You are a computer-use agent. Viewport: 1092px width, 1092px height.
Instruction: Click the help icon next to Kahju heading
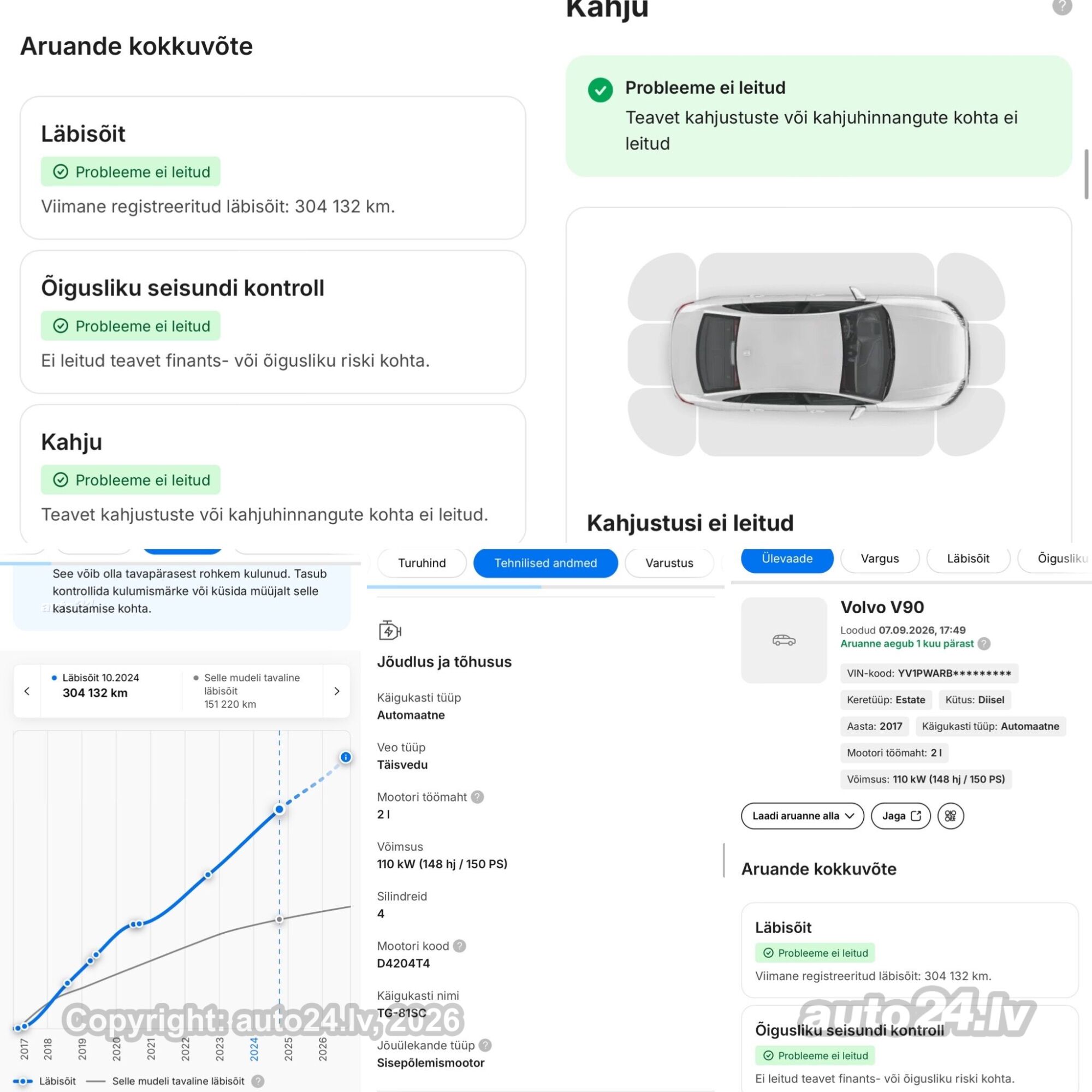pyautogui.click(x=1062, y=7)
